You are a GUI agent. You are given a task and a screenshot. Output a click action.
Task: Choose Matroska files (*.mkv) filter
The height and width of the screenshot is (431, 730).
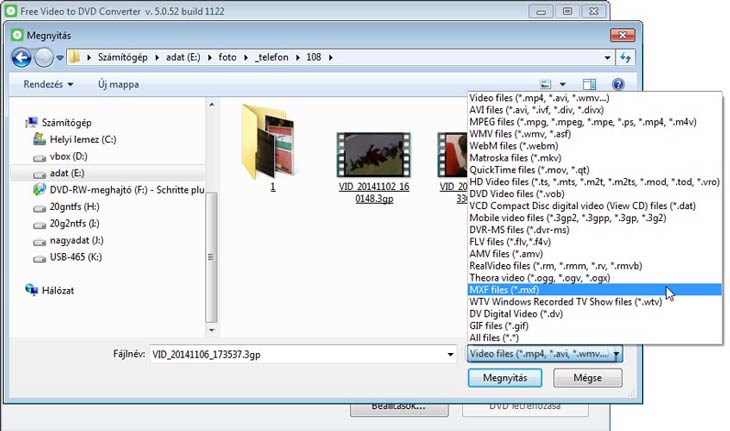click(595, 158)
